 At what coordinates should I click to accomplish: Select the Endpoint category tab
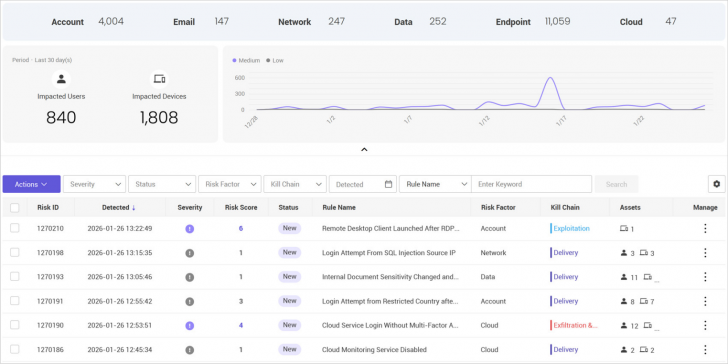coord(533,22)
